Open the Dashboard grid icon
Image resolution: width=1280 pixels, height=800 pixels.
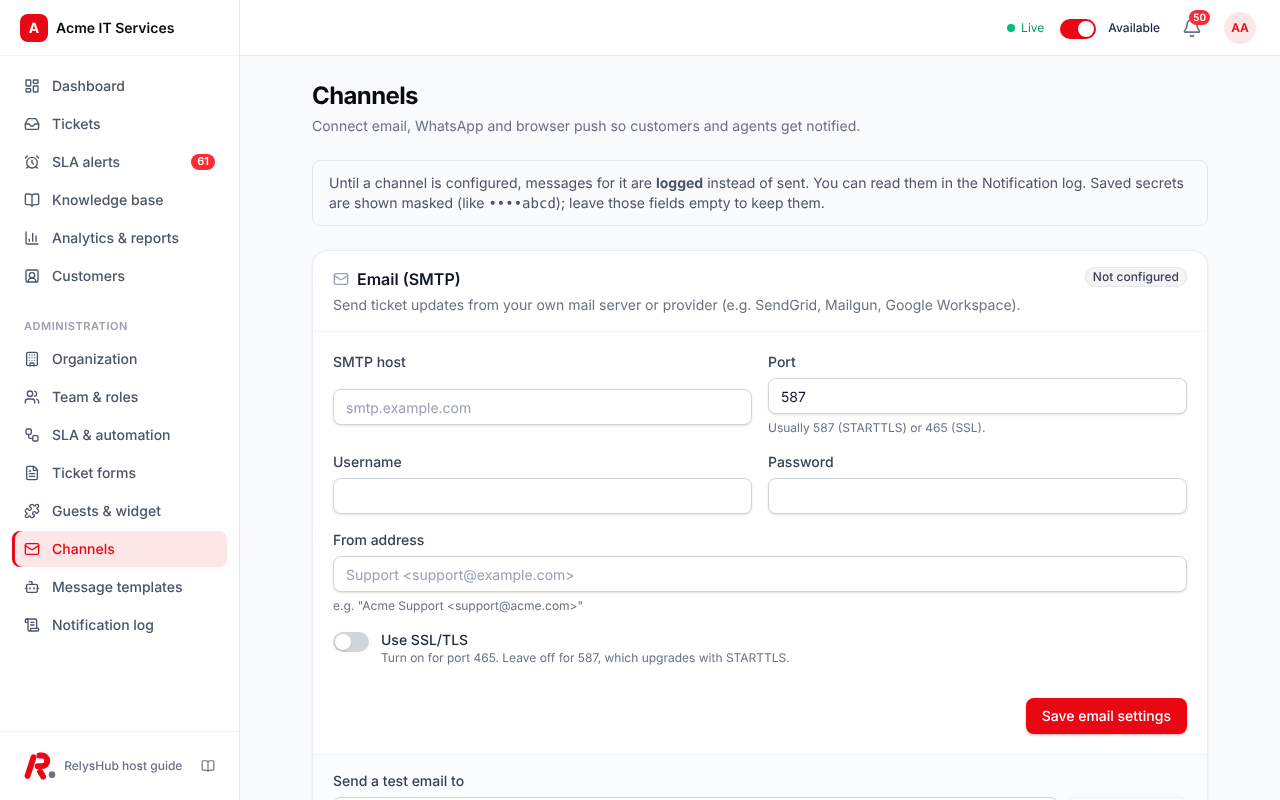(32, 86)
